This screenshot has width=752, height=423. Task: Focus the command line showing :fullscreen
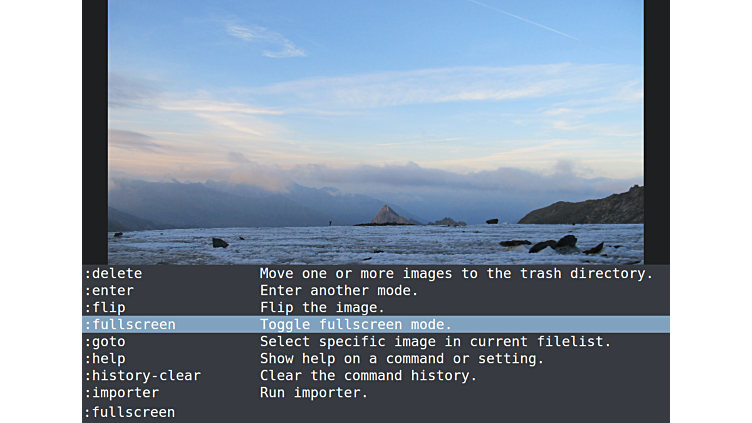pyautogui.click(x=376, y=412)
